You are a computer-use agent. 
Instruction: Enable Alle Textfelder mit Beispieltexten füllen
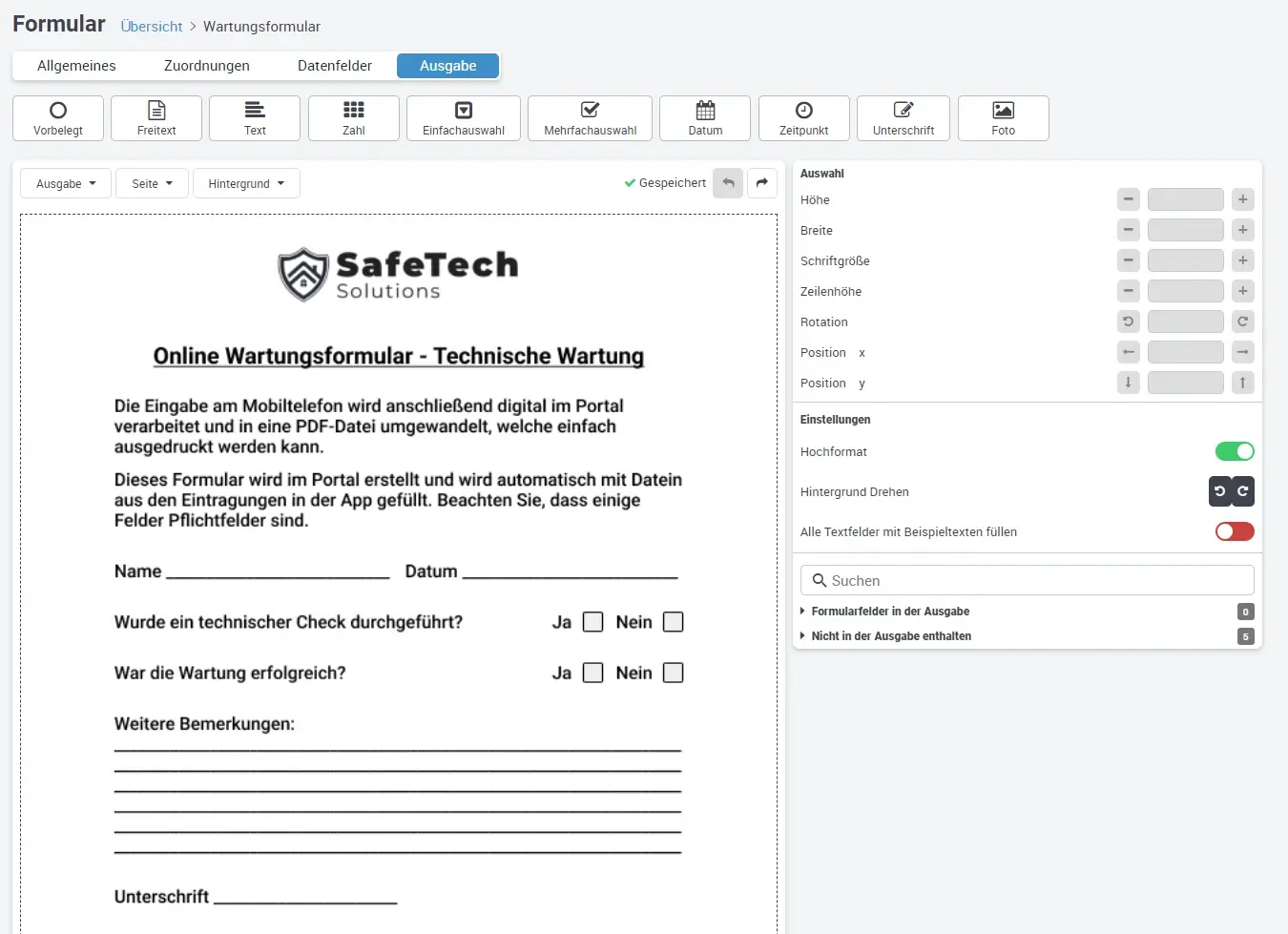click(x=1234, y=531)
